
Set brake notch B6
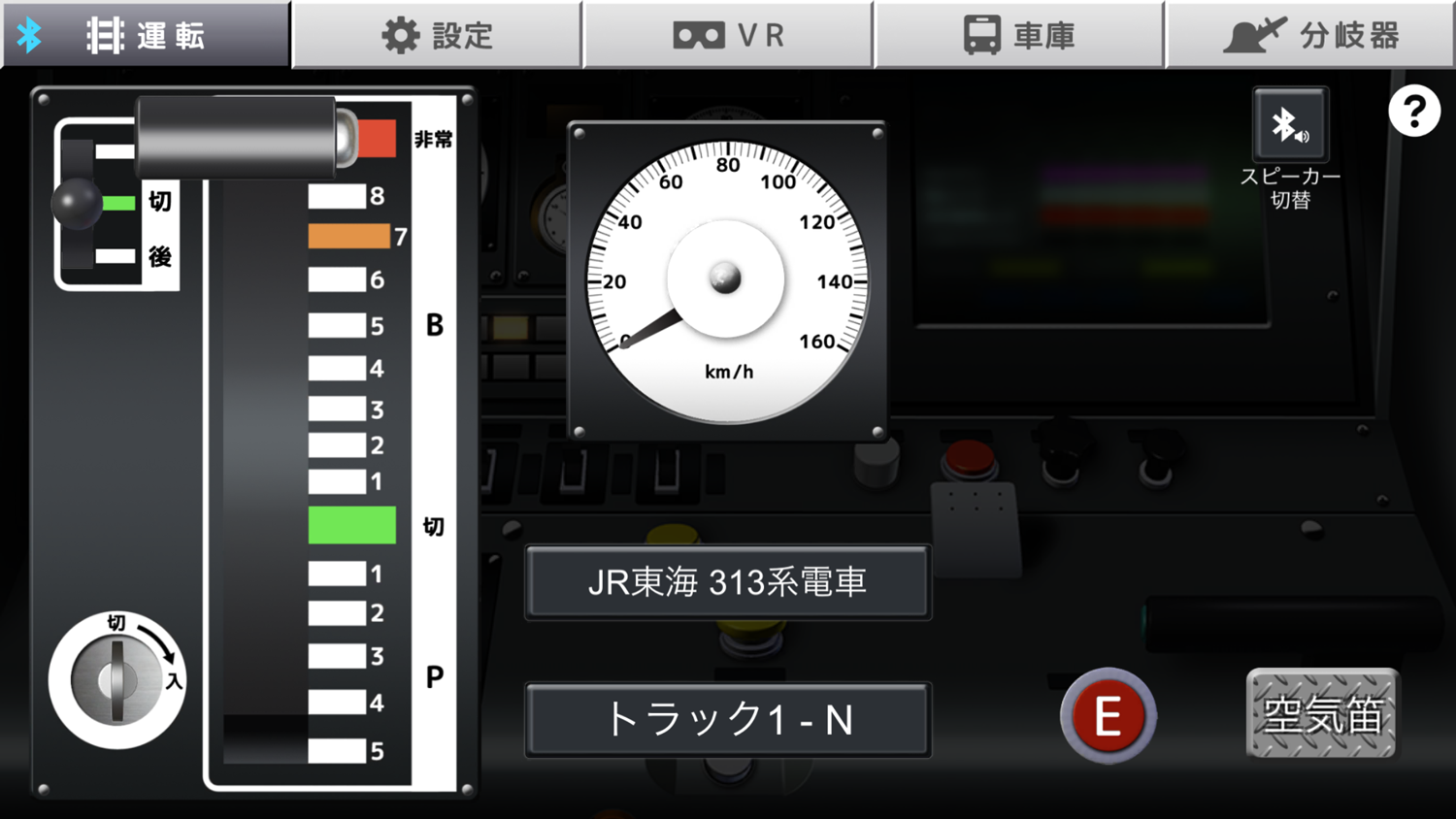337,280
